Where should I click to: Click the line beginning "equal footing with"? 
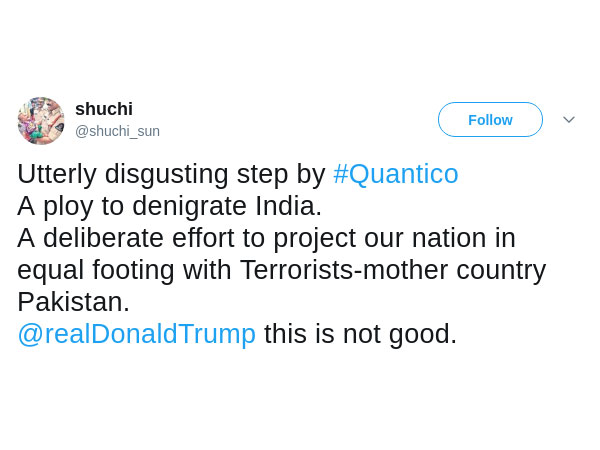click(x=281, y=270)
